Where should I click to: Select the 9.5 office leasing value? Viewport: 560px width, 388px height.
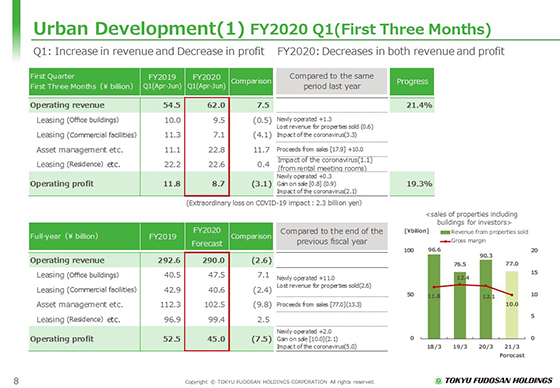click(x=219, y=120)
